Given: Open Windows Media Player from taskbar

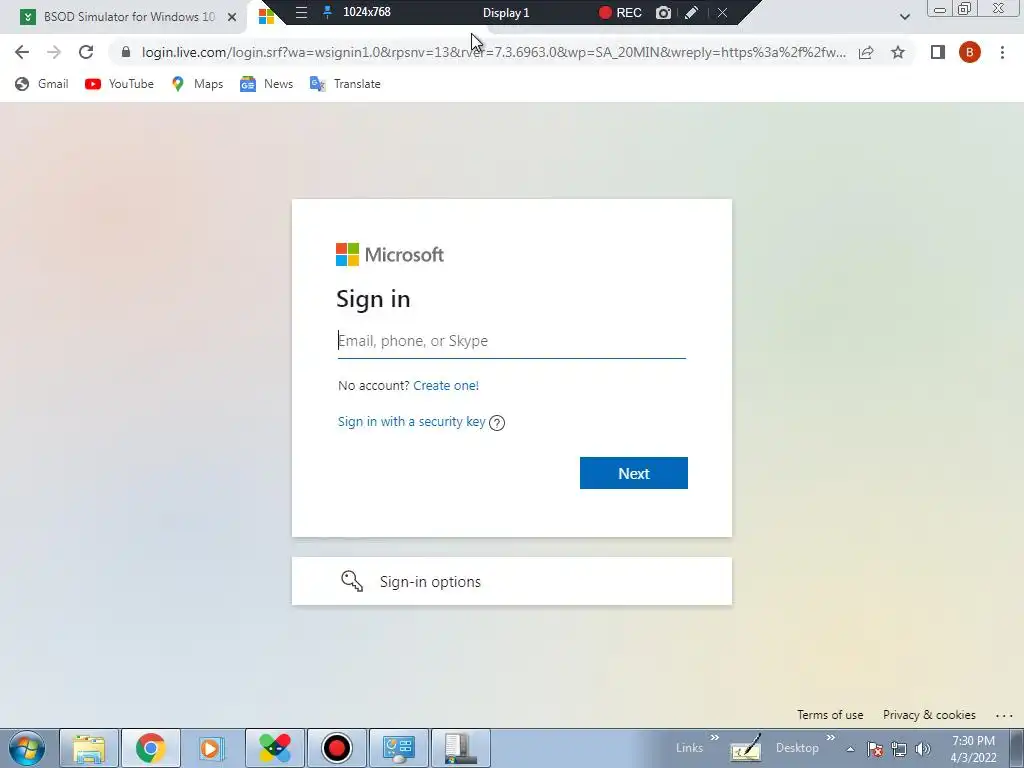Looking at the screenshot, I should 212,748.
